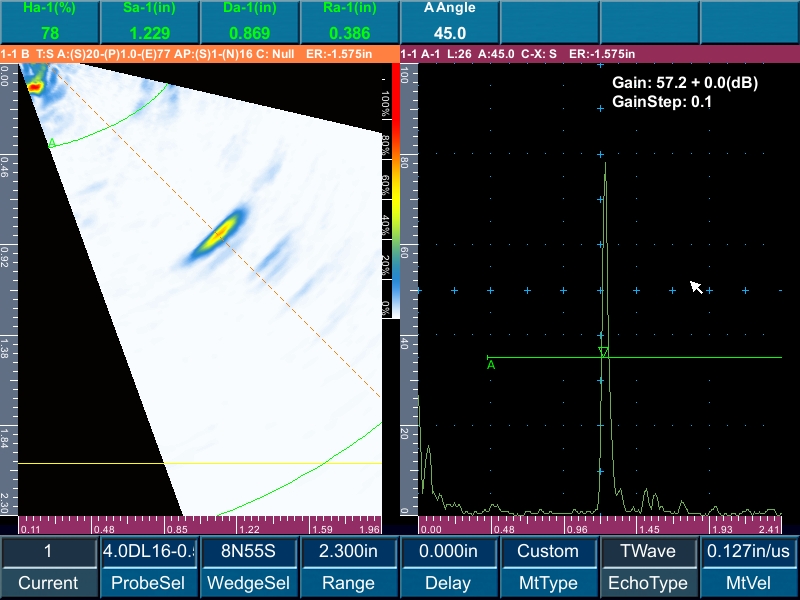Open the MtType Custom option
800x600 pixels.
[x=548, y=551]
